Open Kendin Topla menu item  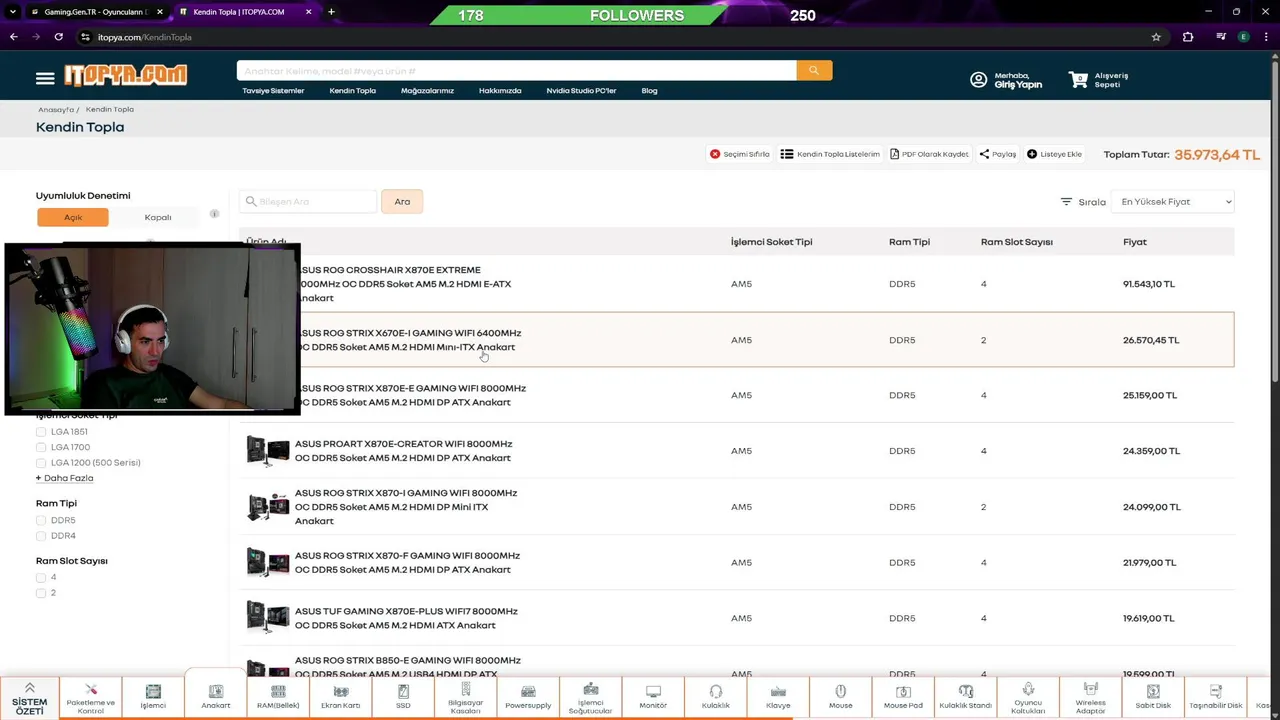tap(353, 90)
